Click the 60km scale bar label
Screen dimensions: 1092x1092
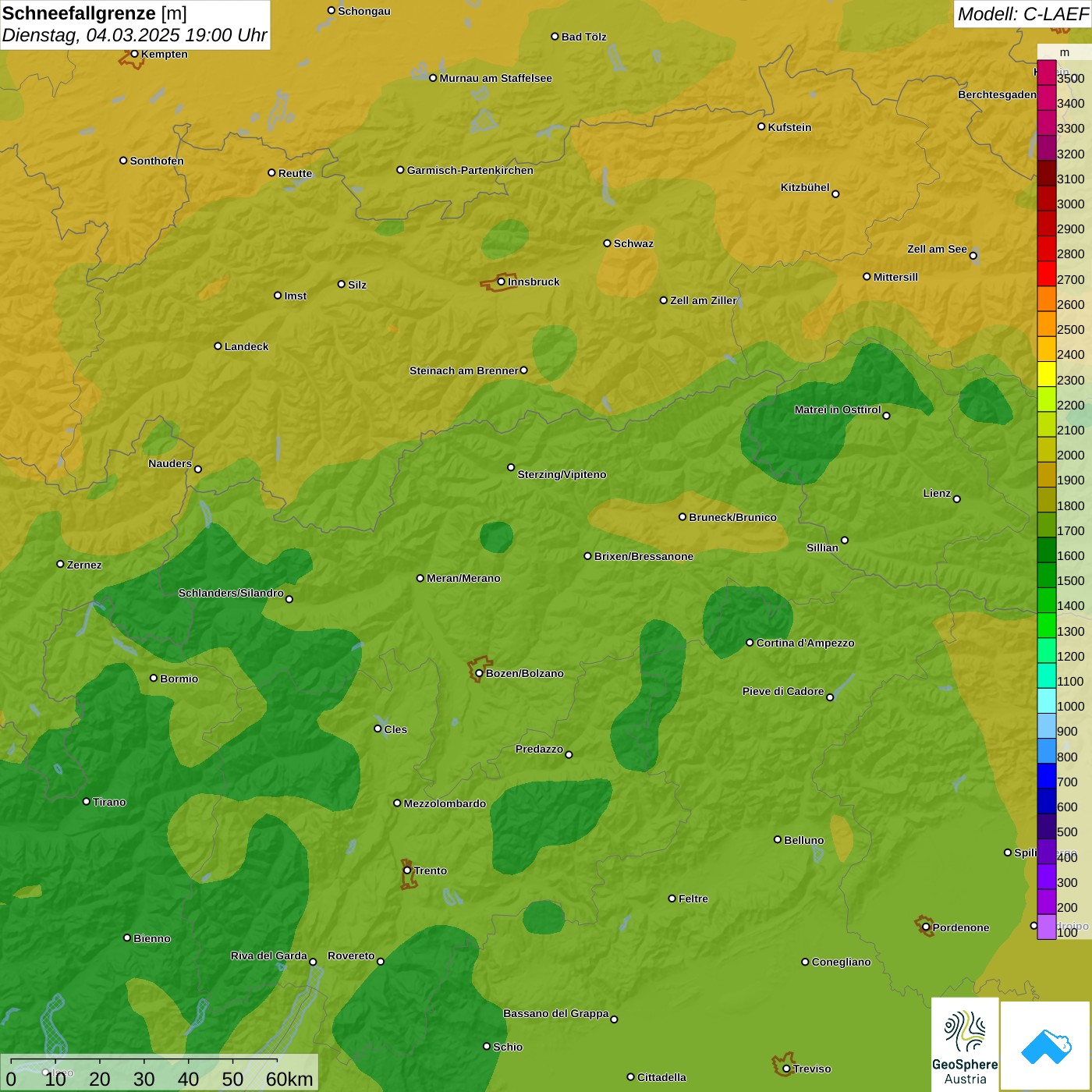(289, 1079)
